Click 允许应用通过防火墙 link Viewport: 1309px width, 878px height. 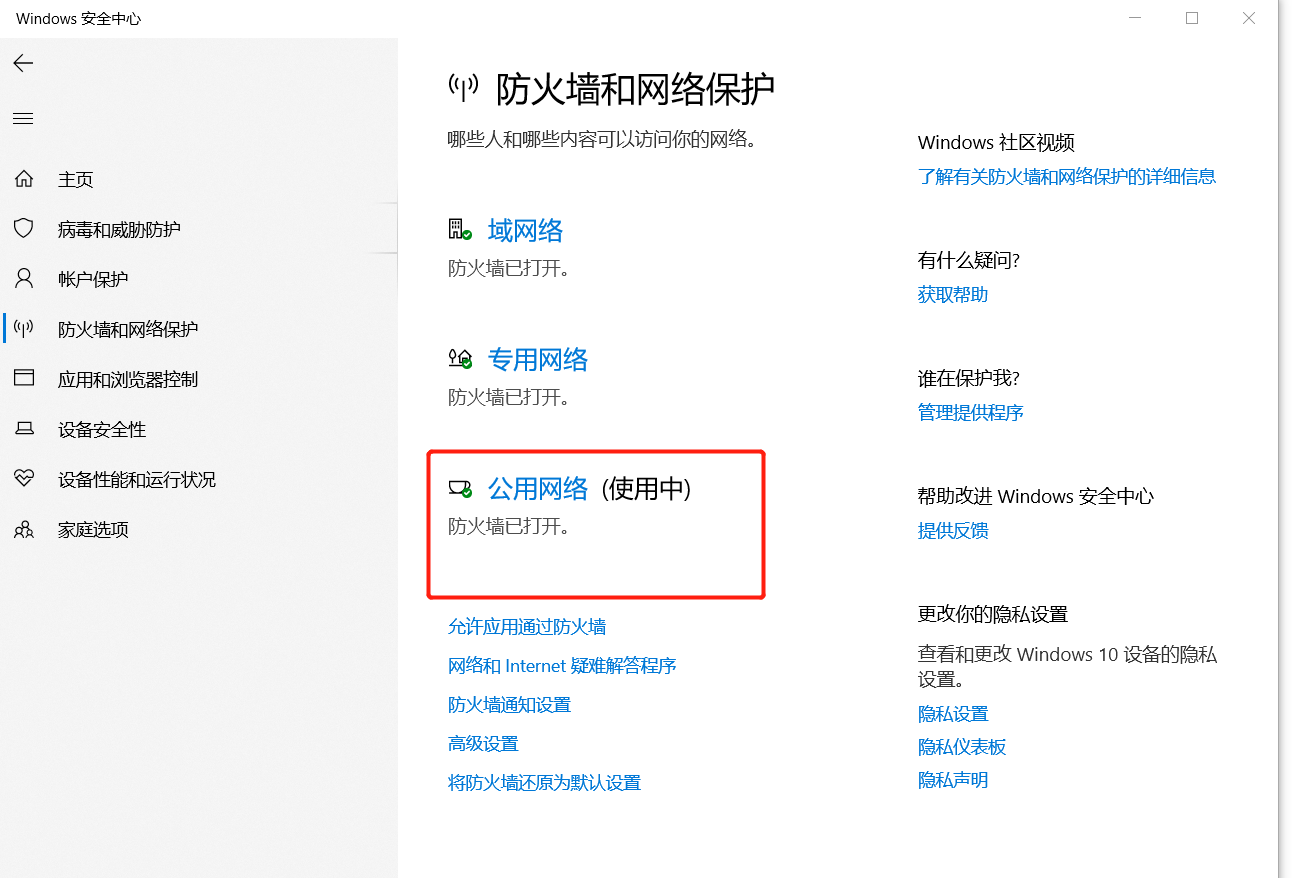coord(526,627)
